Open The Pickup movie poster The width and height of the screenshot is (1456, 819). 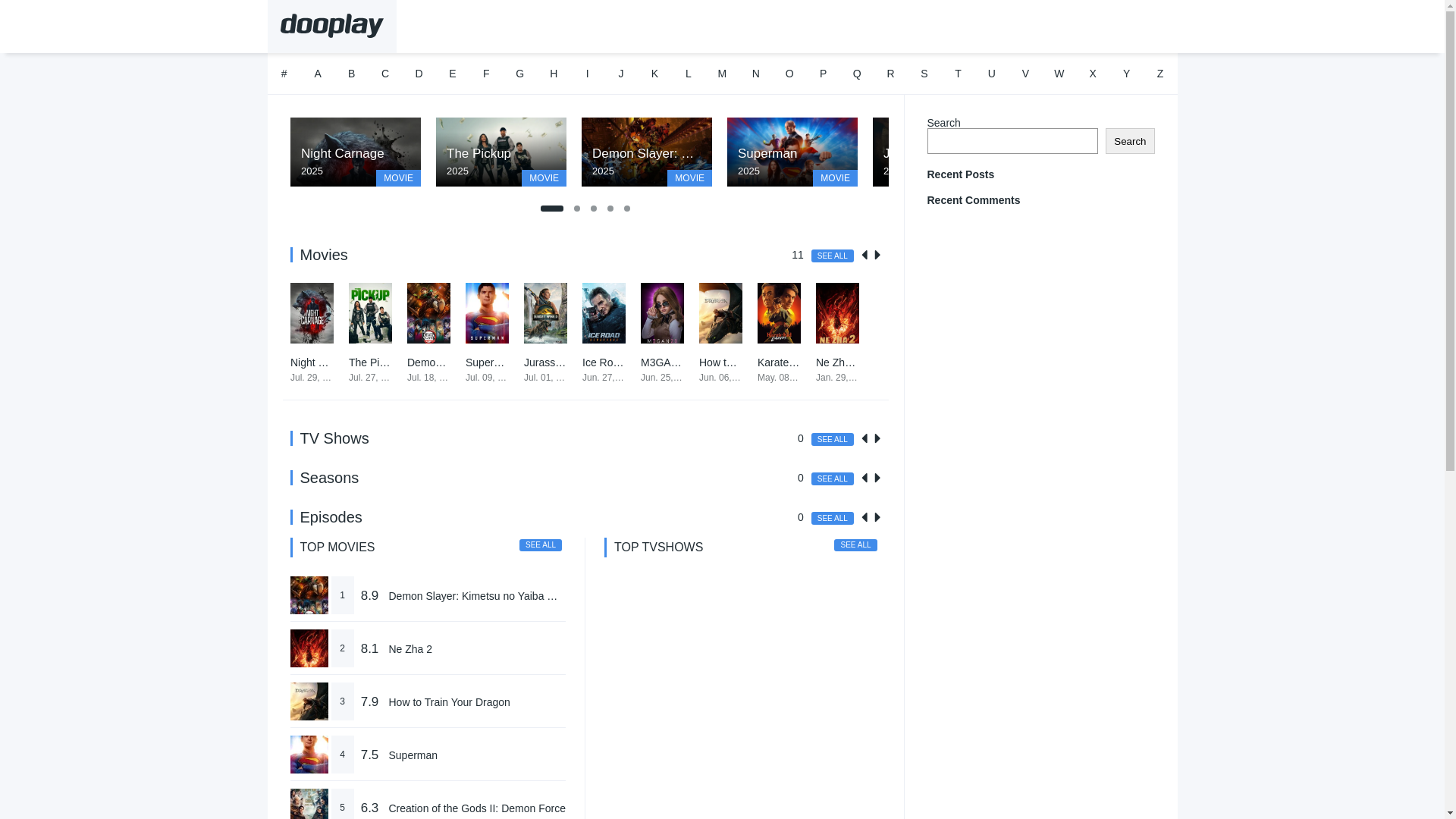coord(370,313)
